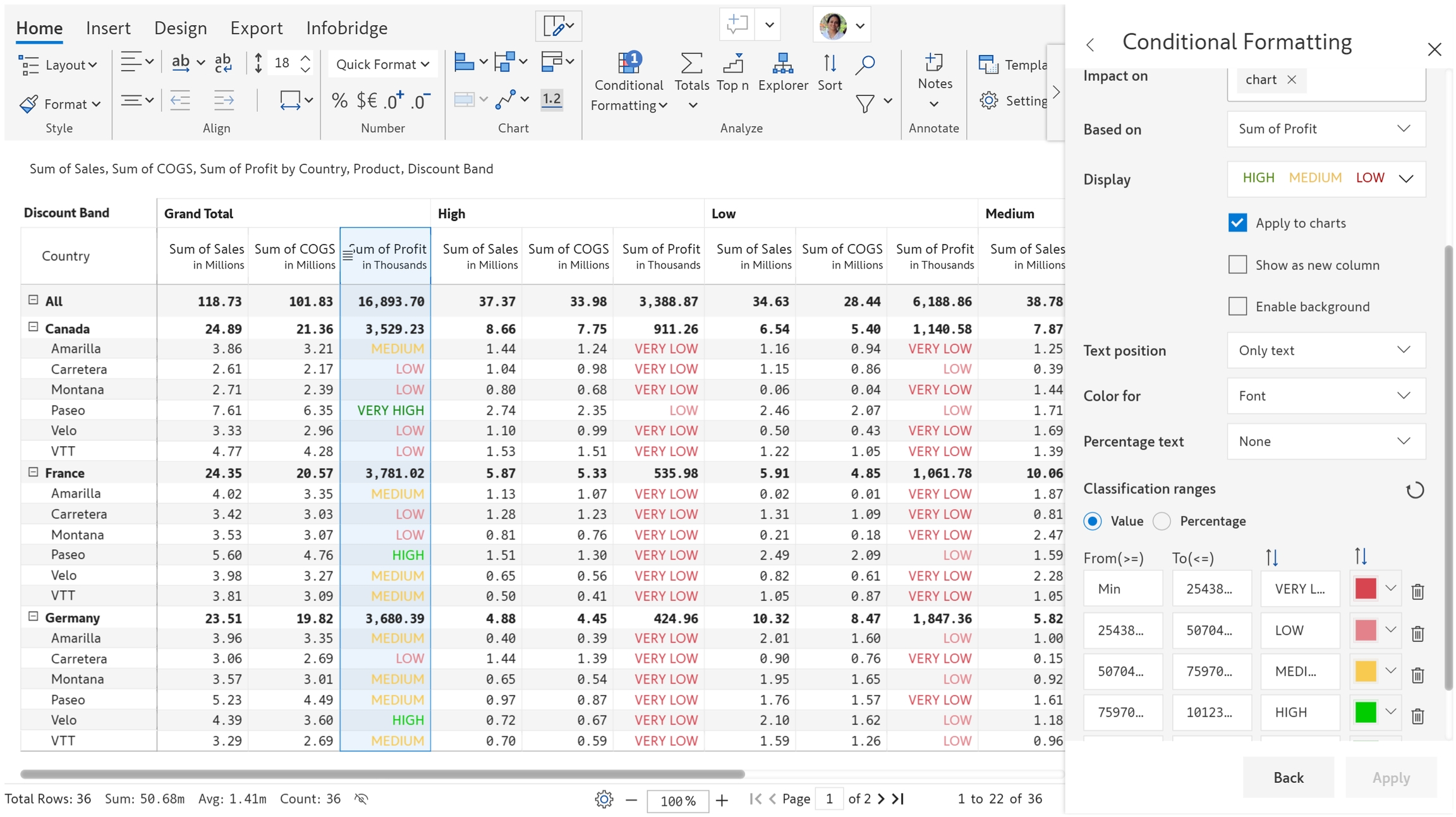Open the Totals sigma icon
This screenshot has height=817, width=1456.
pyautogui.click(x=691, y=63)
